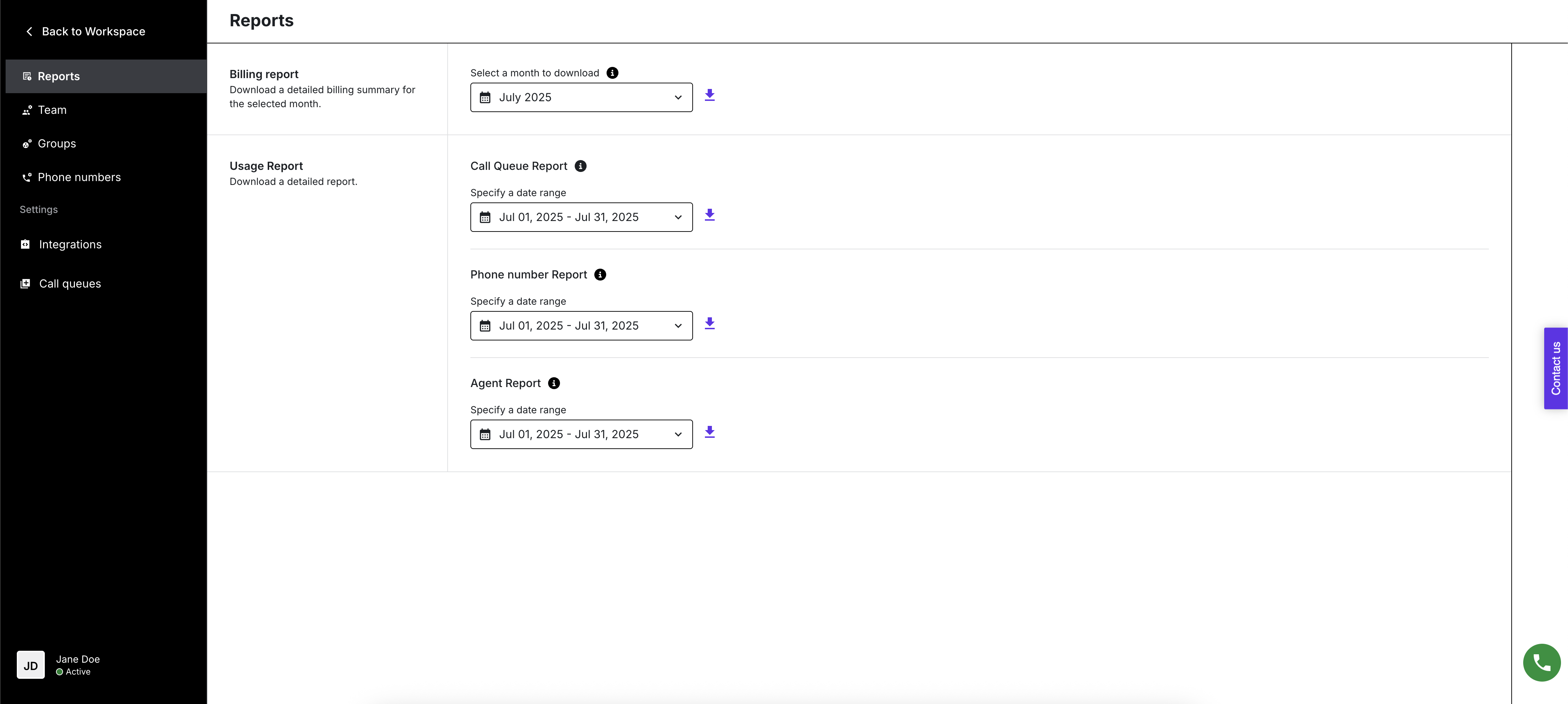Go to Team in sidebar

coord(52,110)
